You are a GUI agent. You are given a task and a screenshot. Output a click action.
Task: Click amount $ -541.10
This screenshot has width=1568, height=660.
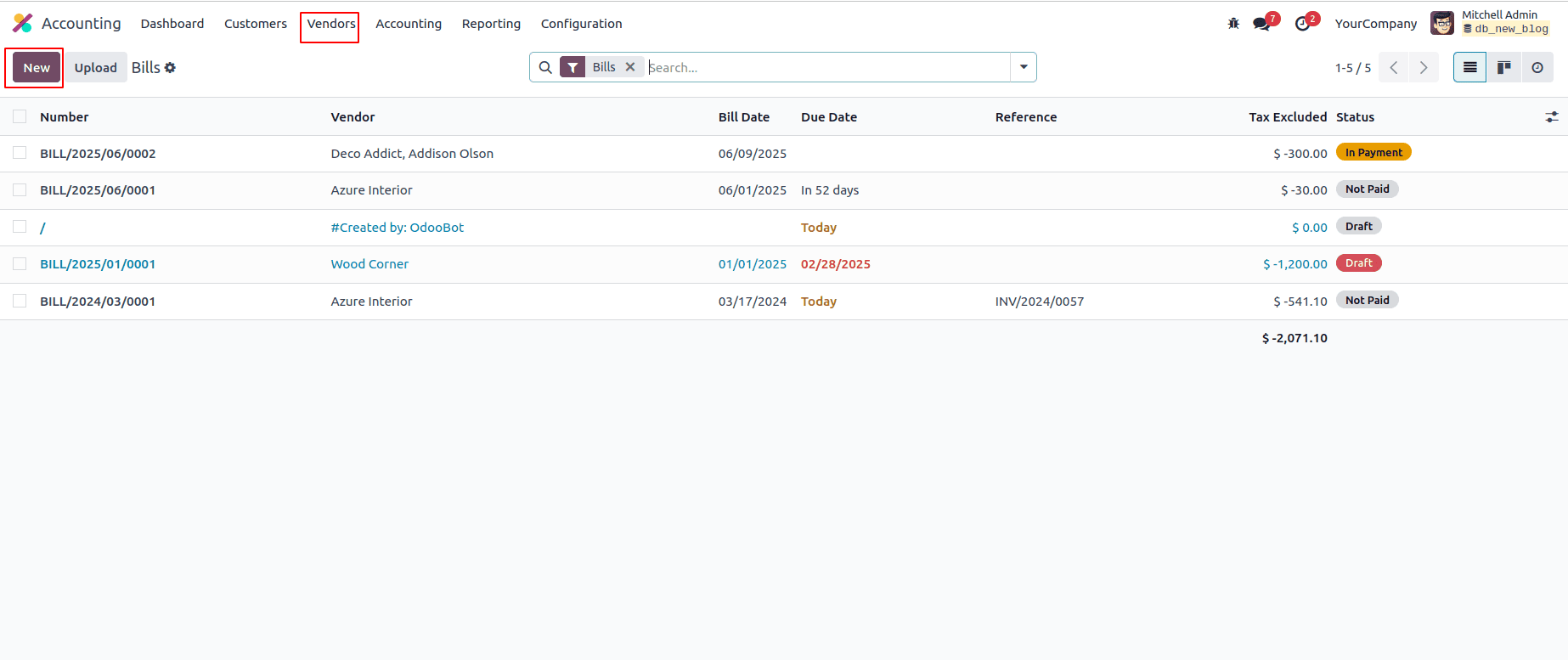coord(1300,302)
